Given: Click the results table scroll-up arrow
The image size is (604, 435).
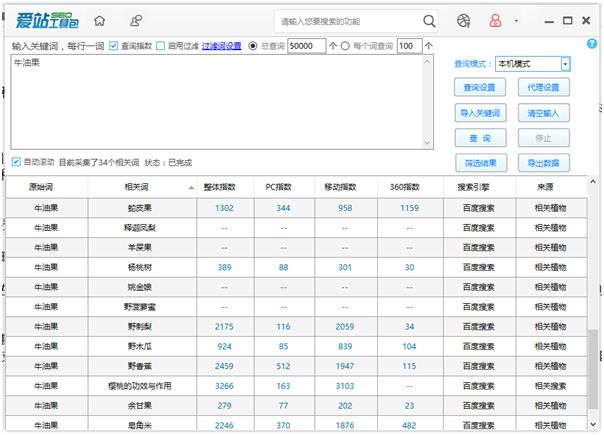Looking at the screenshot, I should tap(593, 181).
